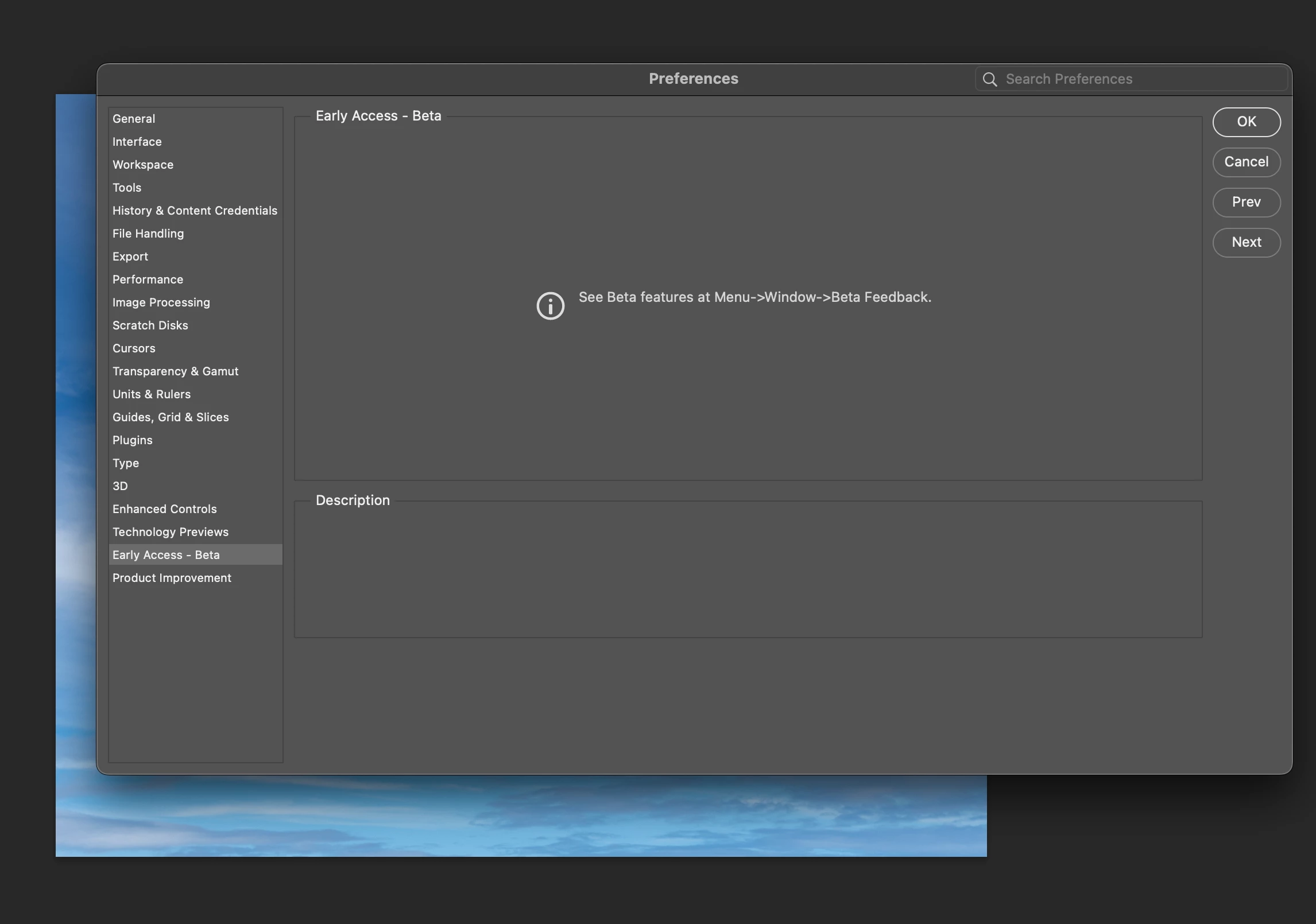
Task: Open Technology Previews preferences
Action: (x=170, y=532)
